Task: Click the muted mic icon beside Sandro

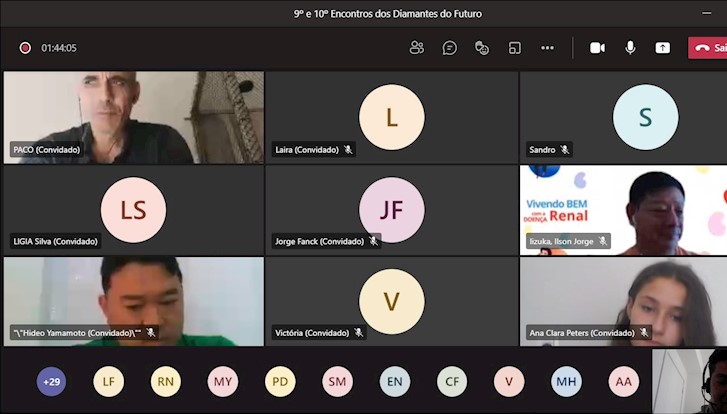Action: point(565,150)
